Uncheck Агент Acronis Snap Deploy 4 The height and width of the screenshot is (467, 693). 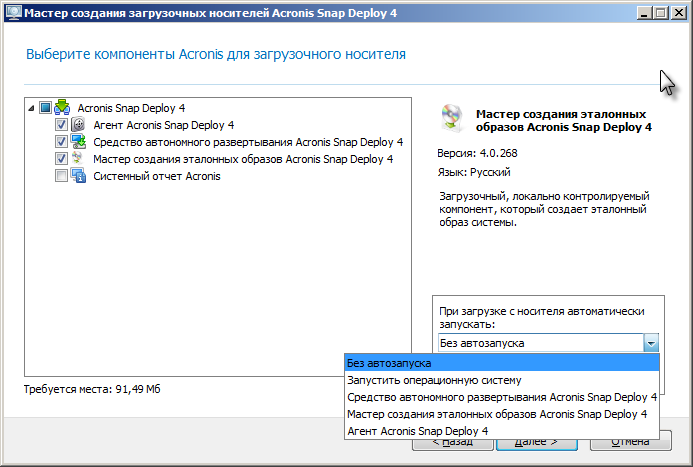click(61, 125)
